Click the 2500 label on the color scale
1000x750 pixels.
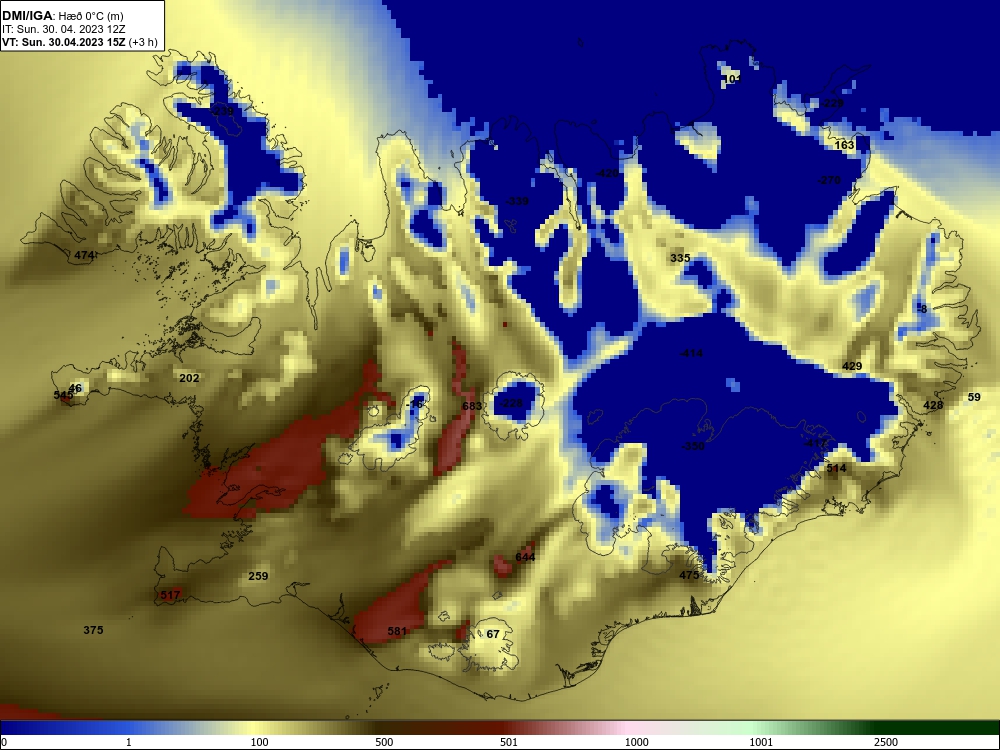pyautogui.click(x=886, y=742)
